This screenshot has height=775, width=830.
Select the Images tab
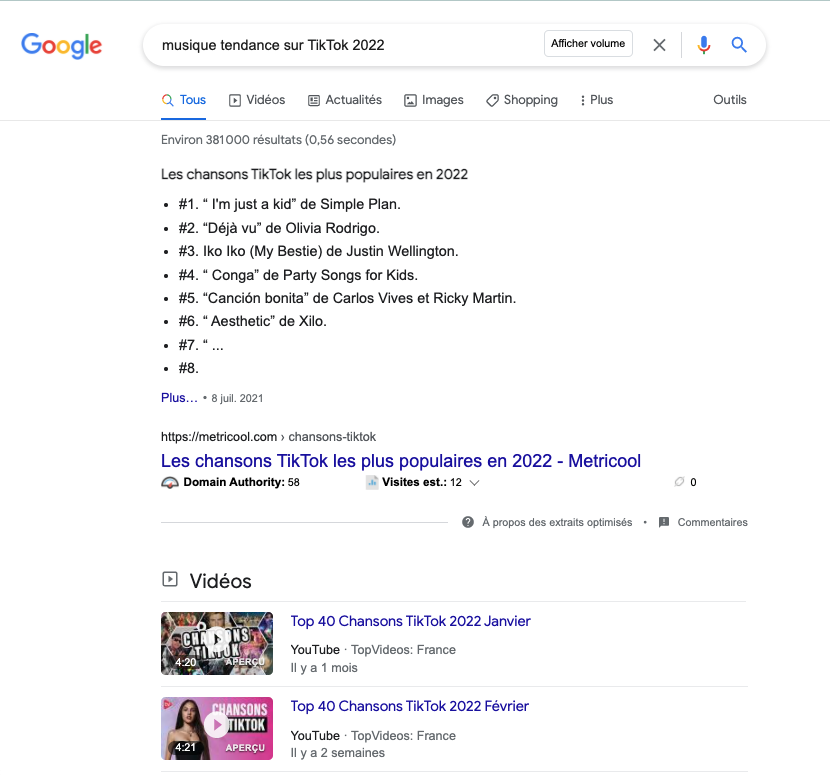(x=434, y=100)
